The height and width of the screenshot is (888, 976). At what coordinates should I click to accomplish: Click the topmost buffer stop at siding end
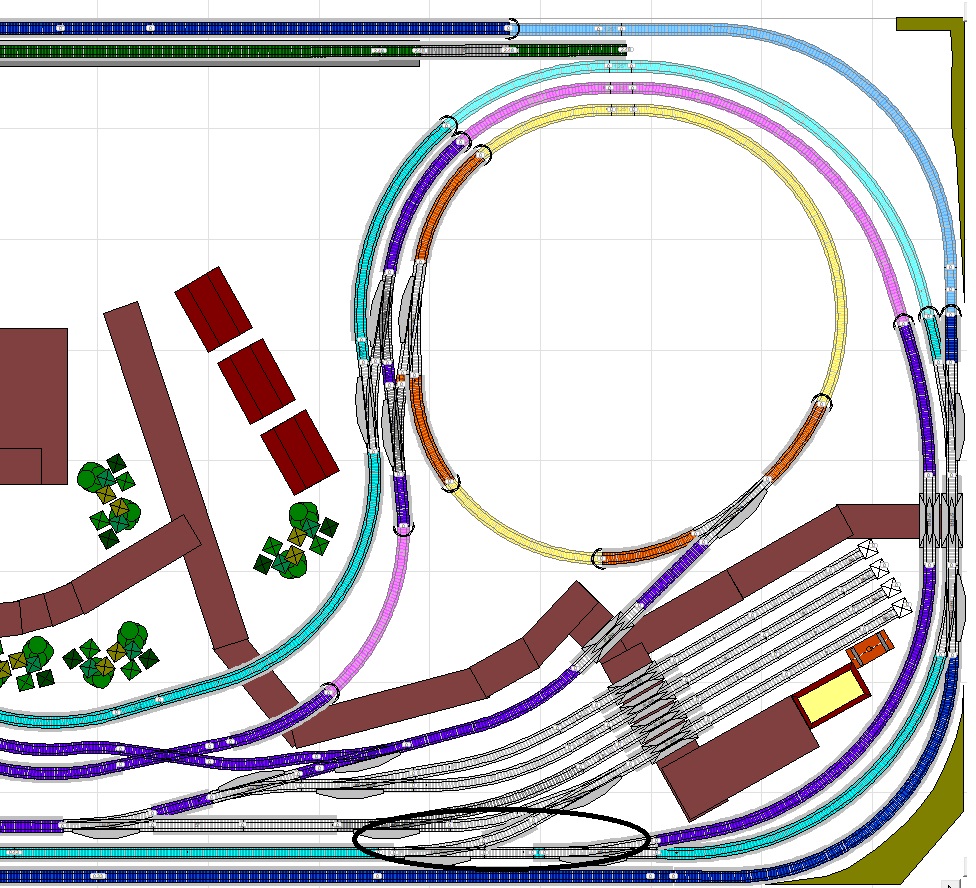point(865,549)
